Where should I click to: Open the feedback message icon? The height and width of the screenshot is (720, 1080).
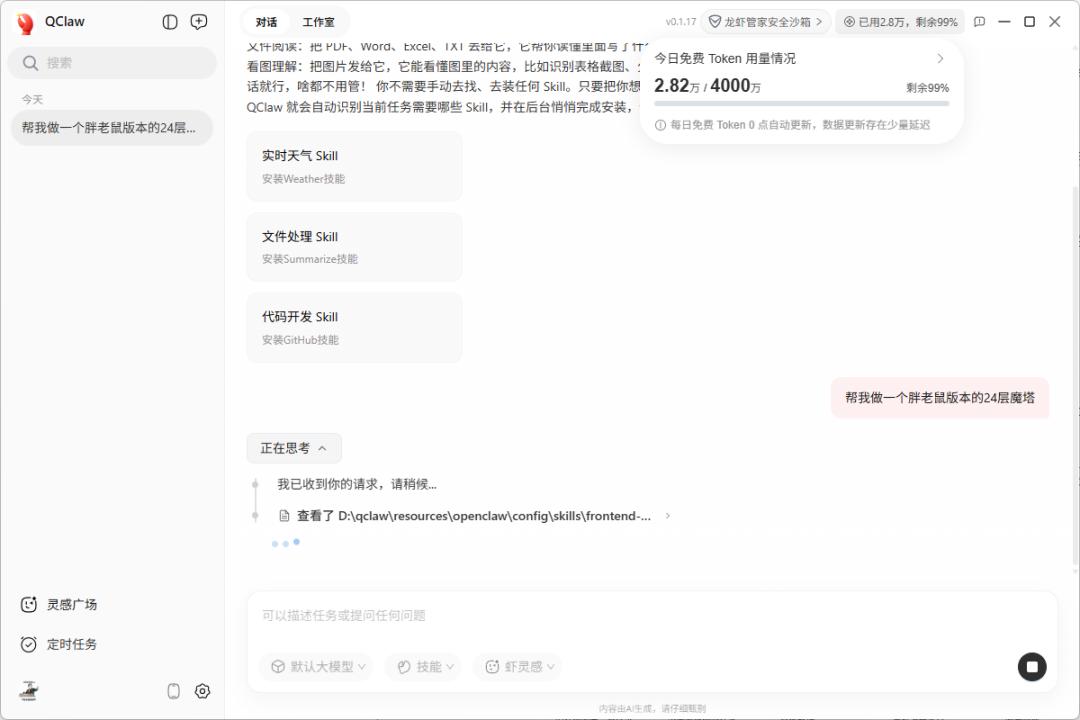tap(979, 22)
